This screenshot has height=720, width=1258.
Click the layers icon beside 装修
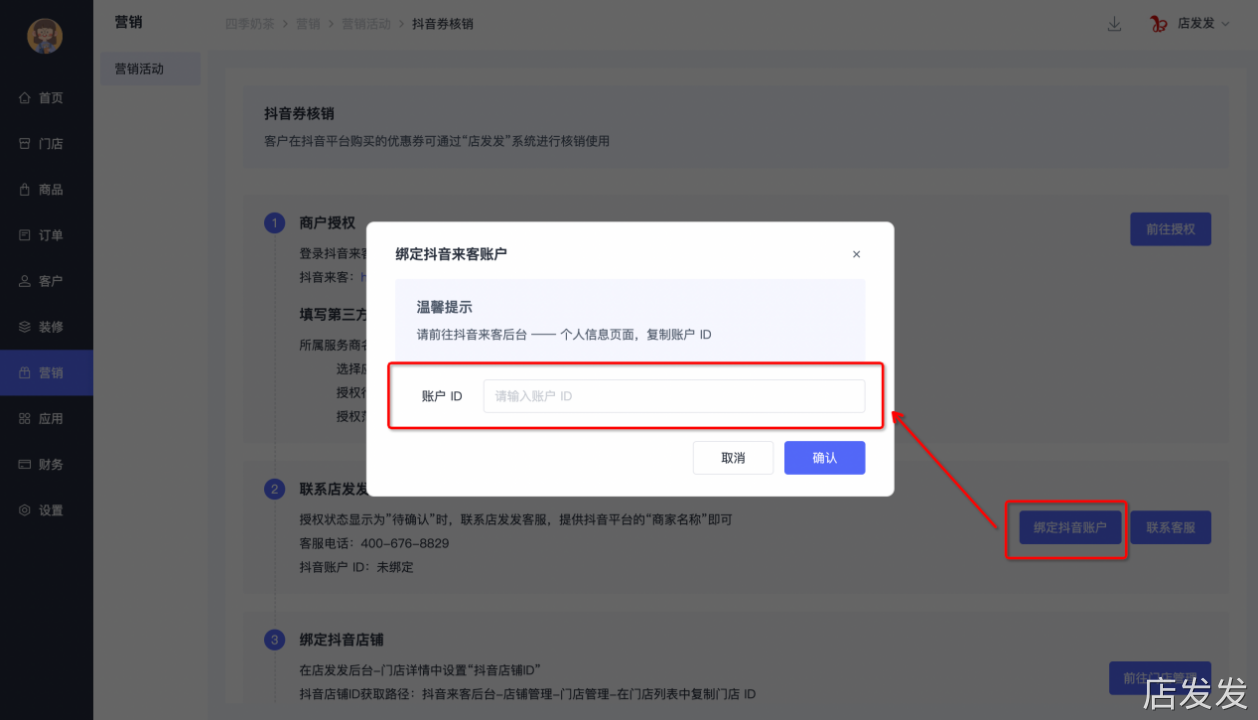point(25,327)
